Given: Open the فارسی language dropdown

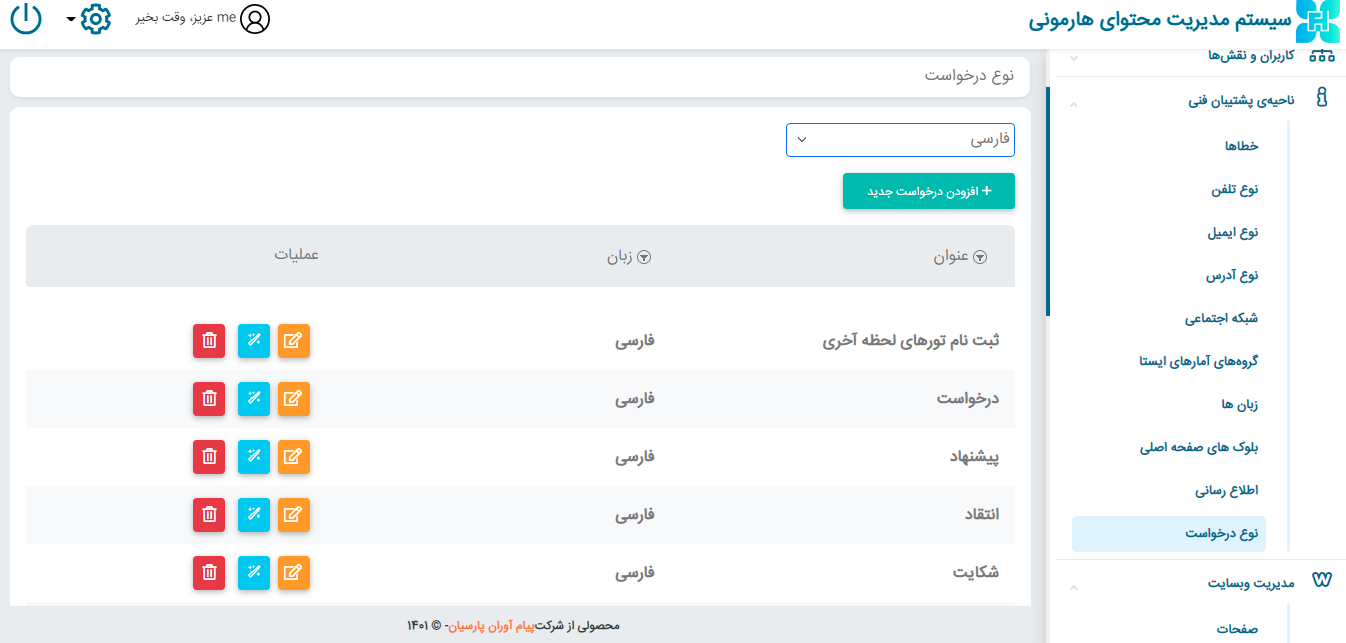Looking at the screenshot, I should pos(900,141).
